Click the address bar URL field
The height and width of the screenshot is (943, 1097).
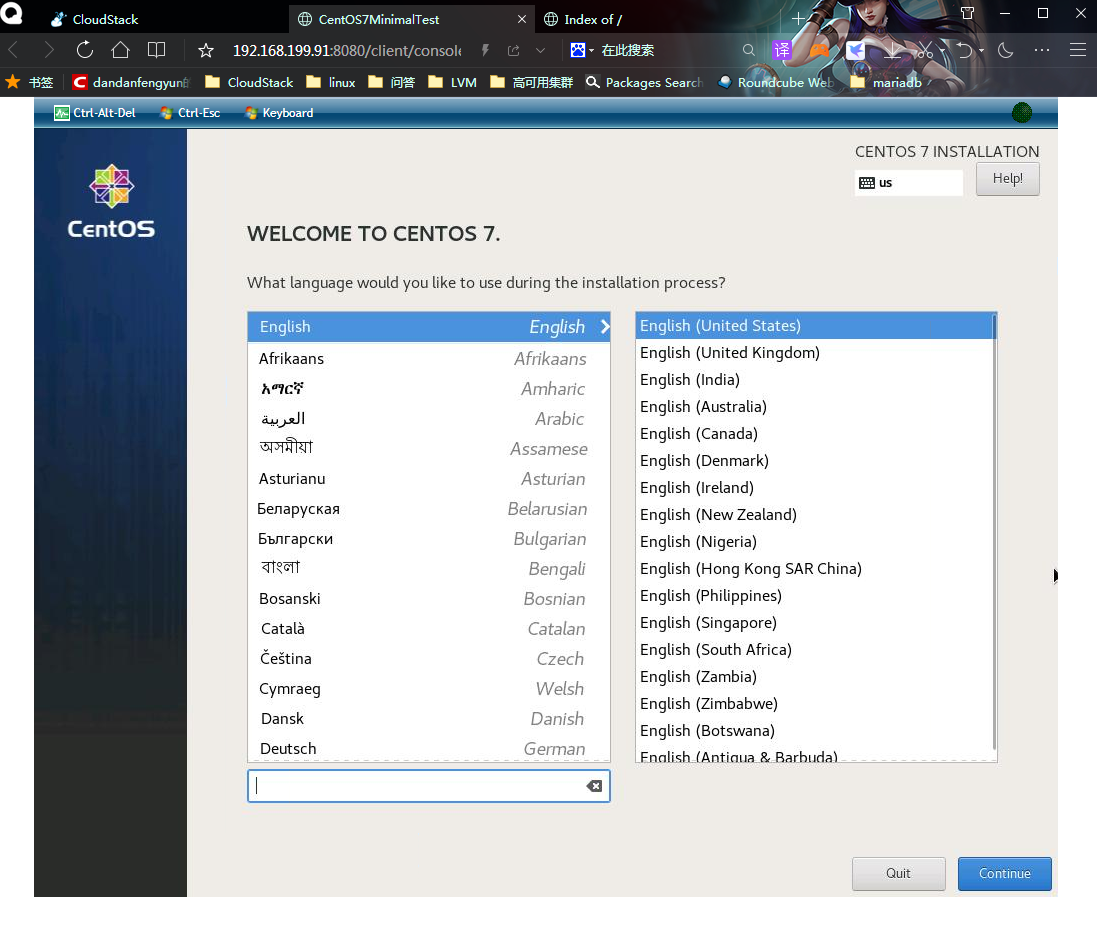[347, 50]
